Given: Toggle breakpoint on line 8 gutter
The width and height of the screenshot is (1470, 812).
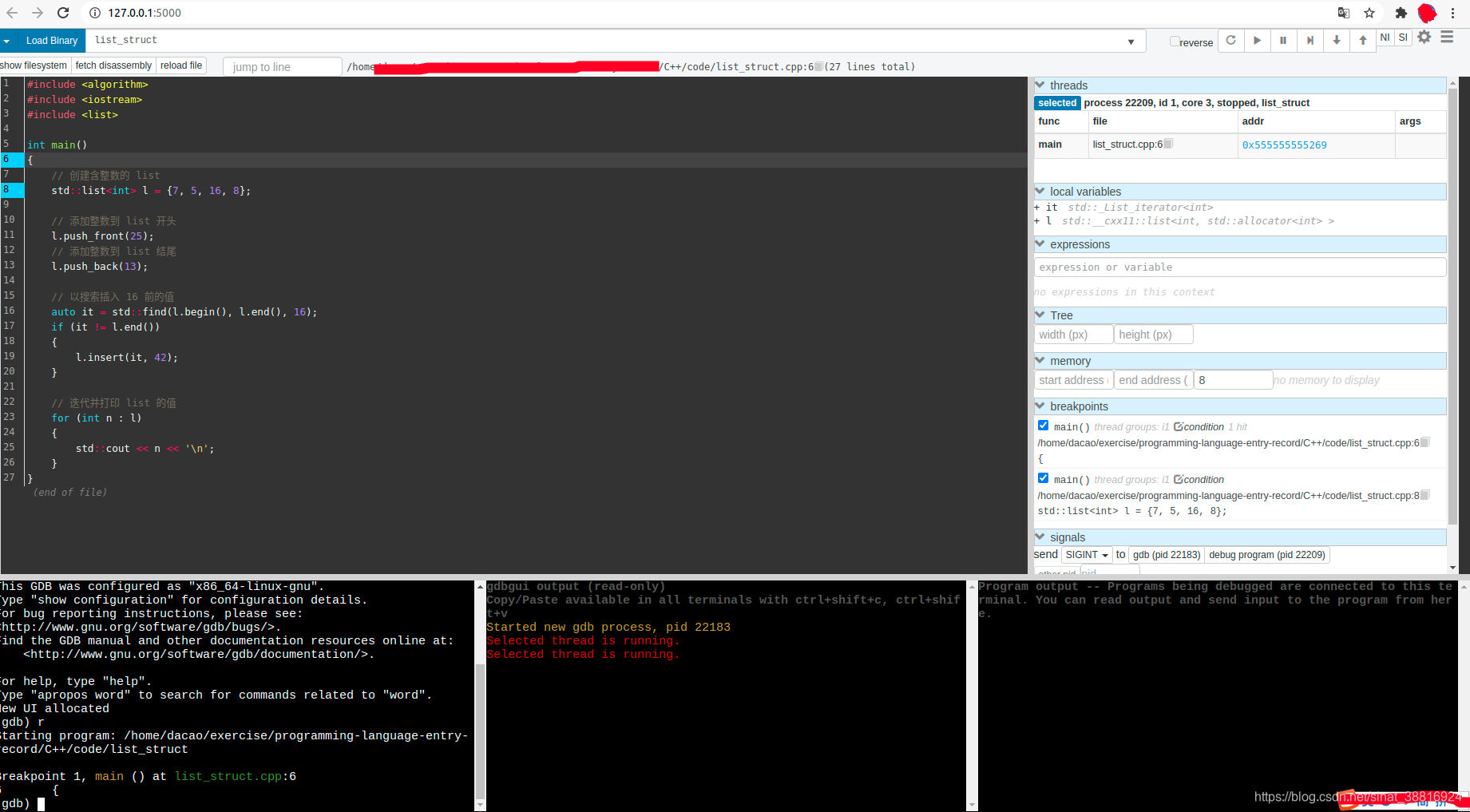Looking at the screenshot, I should (12, 190).
